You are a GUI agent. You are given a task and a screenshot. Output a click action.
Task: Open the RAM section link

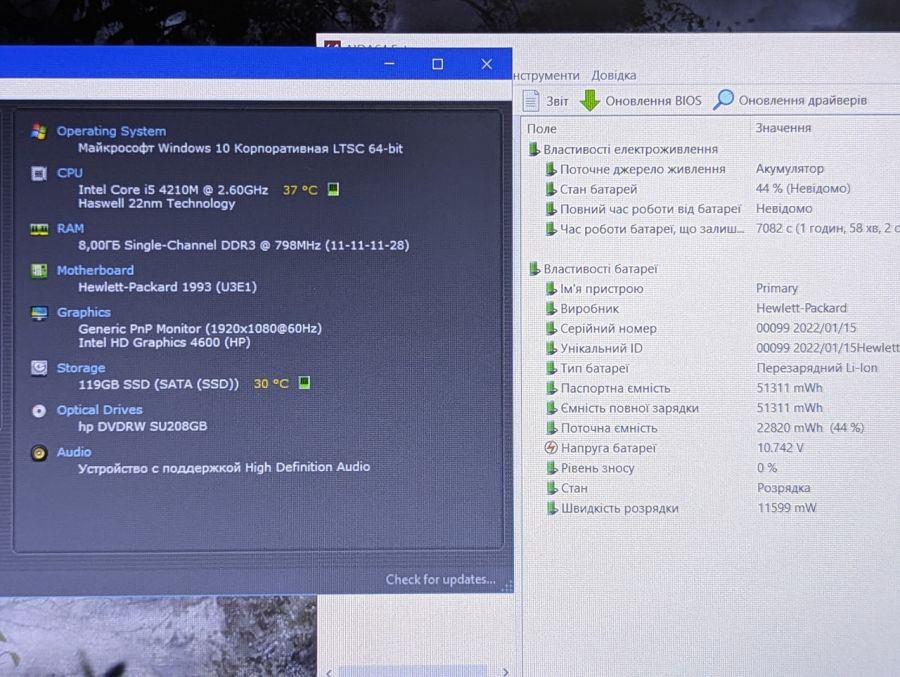tap(70, 229)
